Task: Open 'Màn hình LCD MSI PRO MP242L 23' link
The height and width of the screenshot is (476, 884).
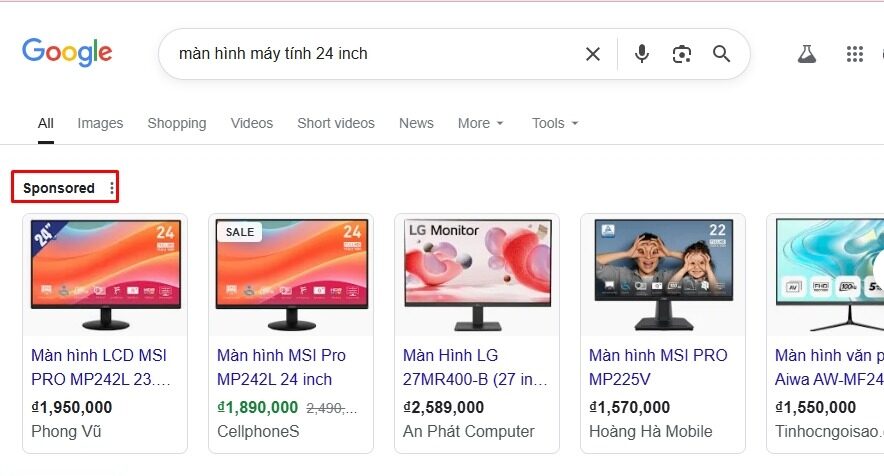Action: point(100,367)
